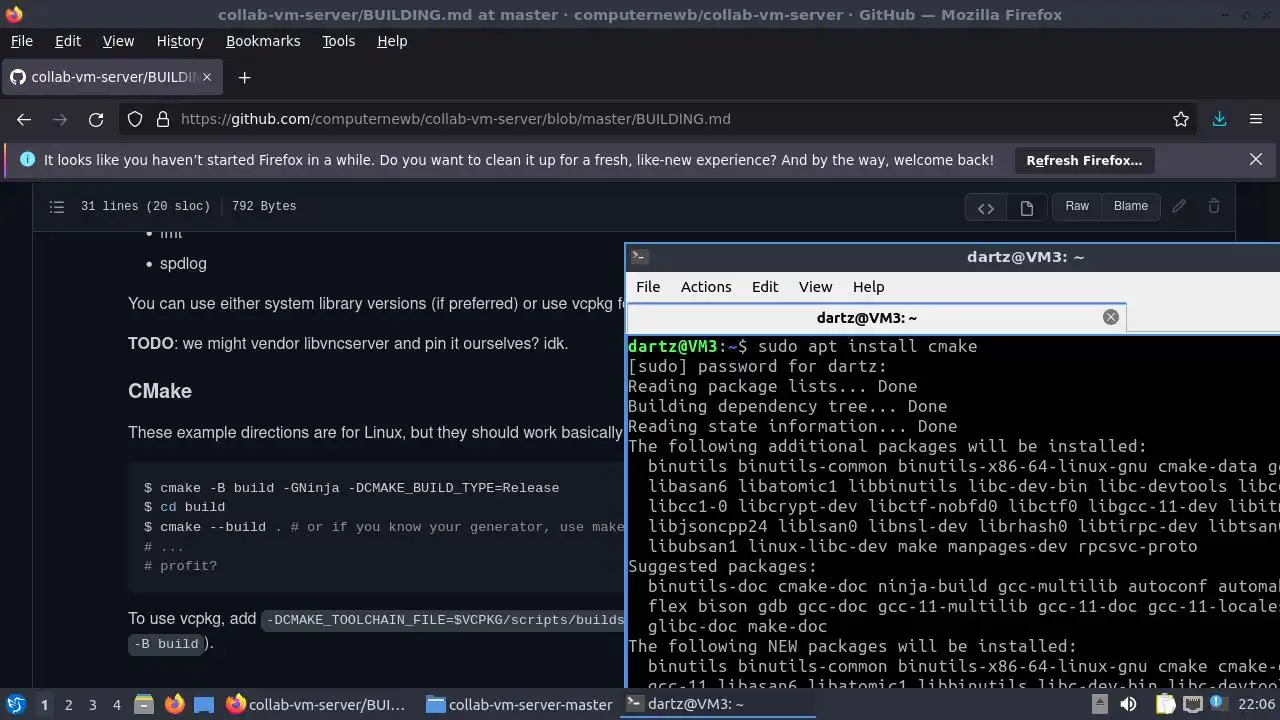Open the Firefox Tools menu
1280x720 pixels.
click(x=338, y=41)
